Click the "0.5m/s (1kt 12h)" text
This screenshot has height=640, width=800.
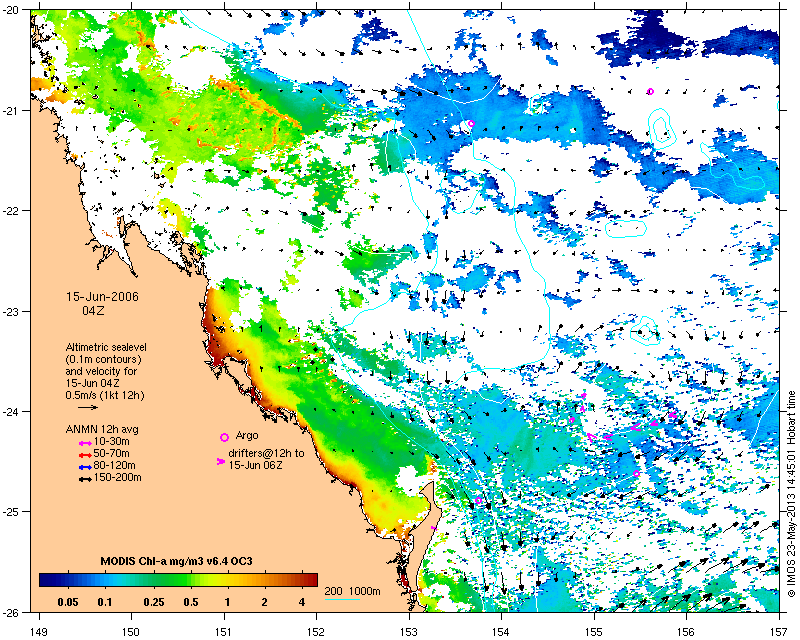[105, 396]
